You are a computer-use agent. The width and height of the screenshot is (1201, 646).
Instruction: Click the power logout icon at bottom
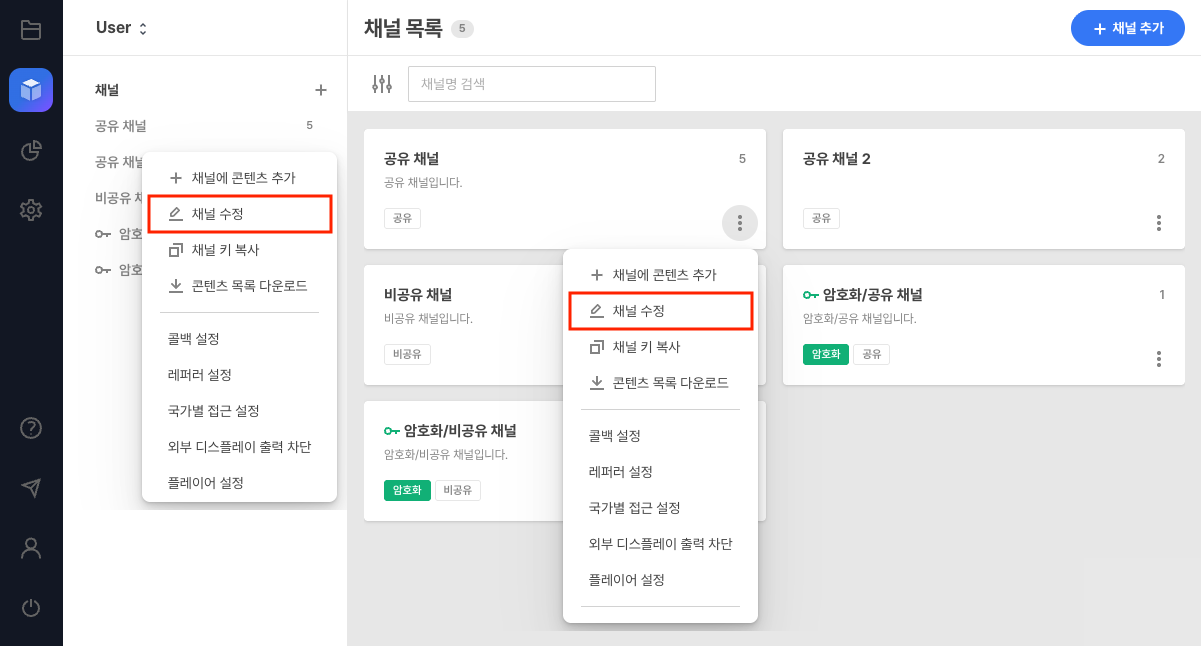[x=31, y=608]
